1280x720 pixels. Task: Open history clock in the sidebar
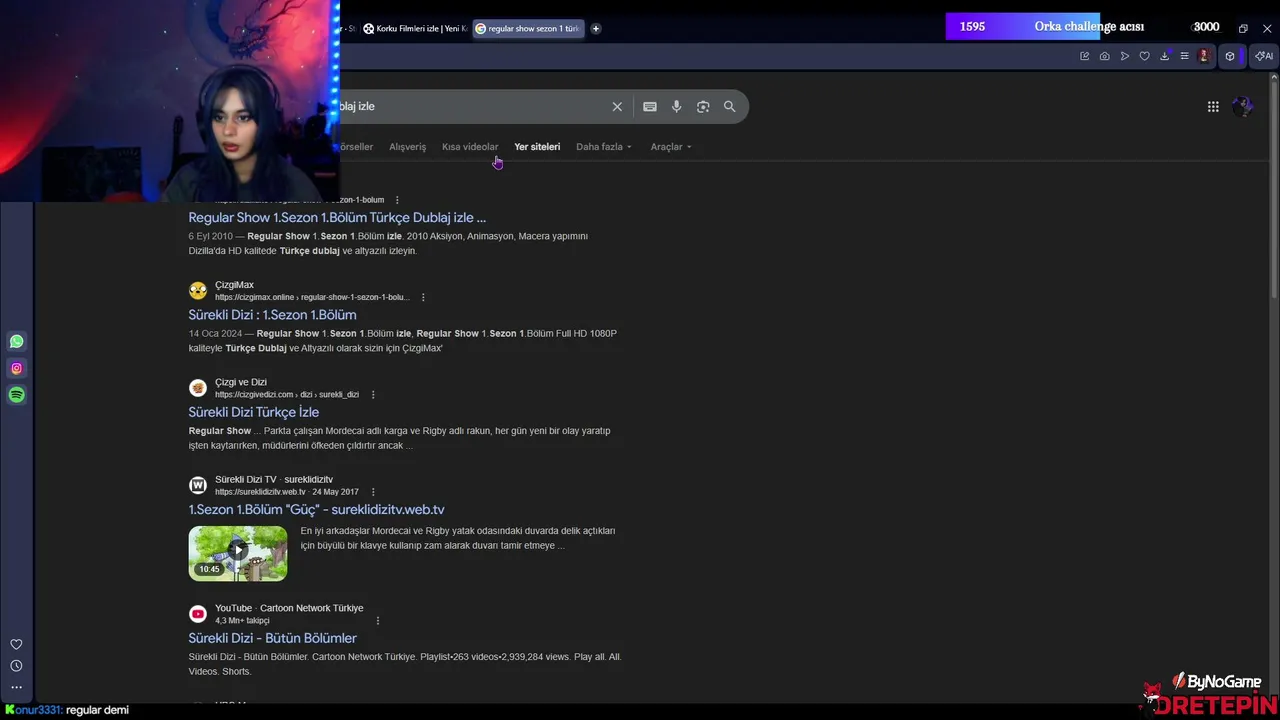coord(16,666)
